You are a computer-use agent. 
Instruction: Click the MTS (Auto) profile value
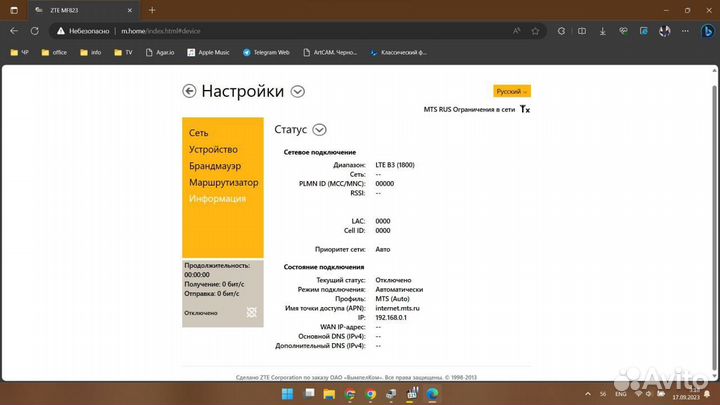coord(393,299)
